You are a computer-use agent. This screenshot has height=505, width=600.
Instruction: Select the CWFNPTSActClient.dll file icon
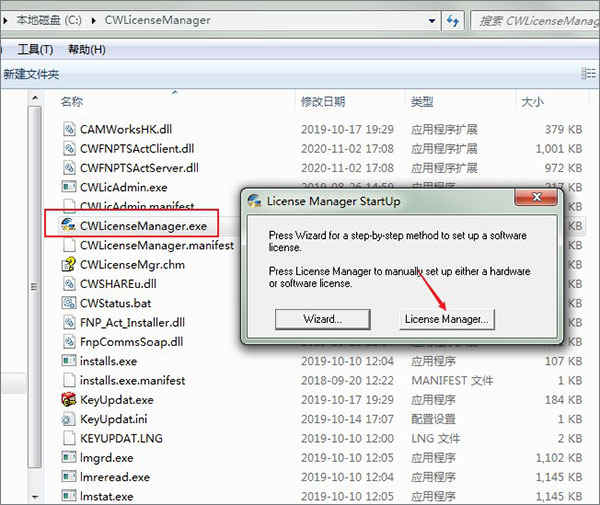[69, 148]
